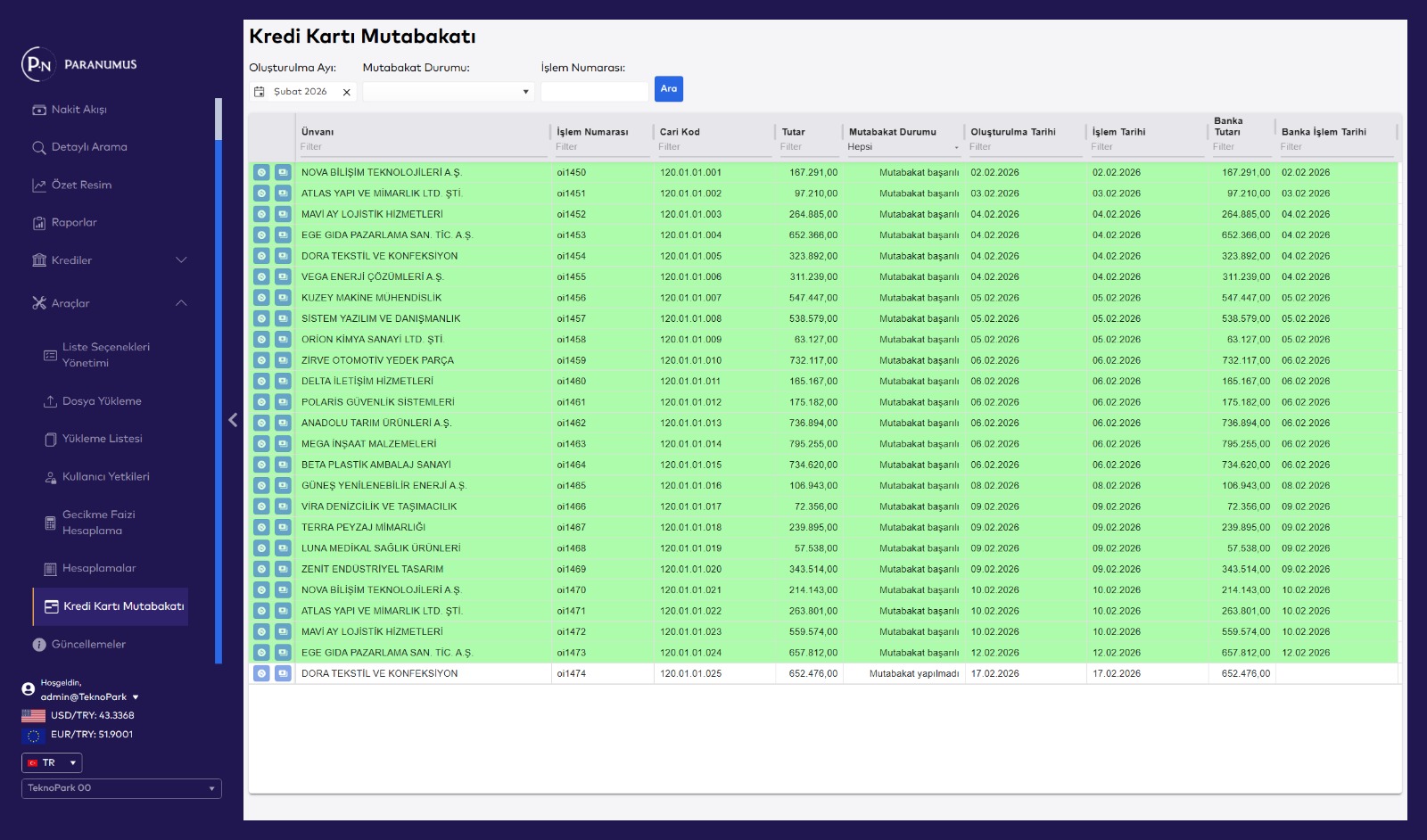Open Nakit Akışı from the sidebar

78,110
